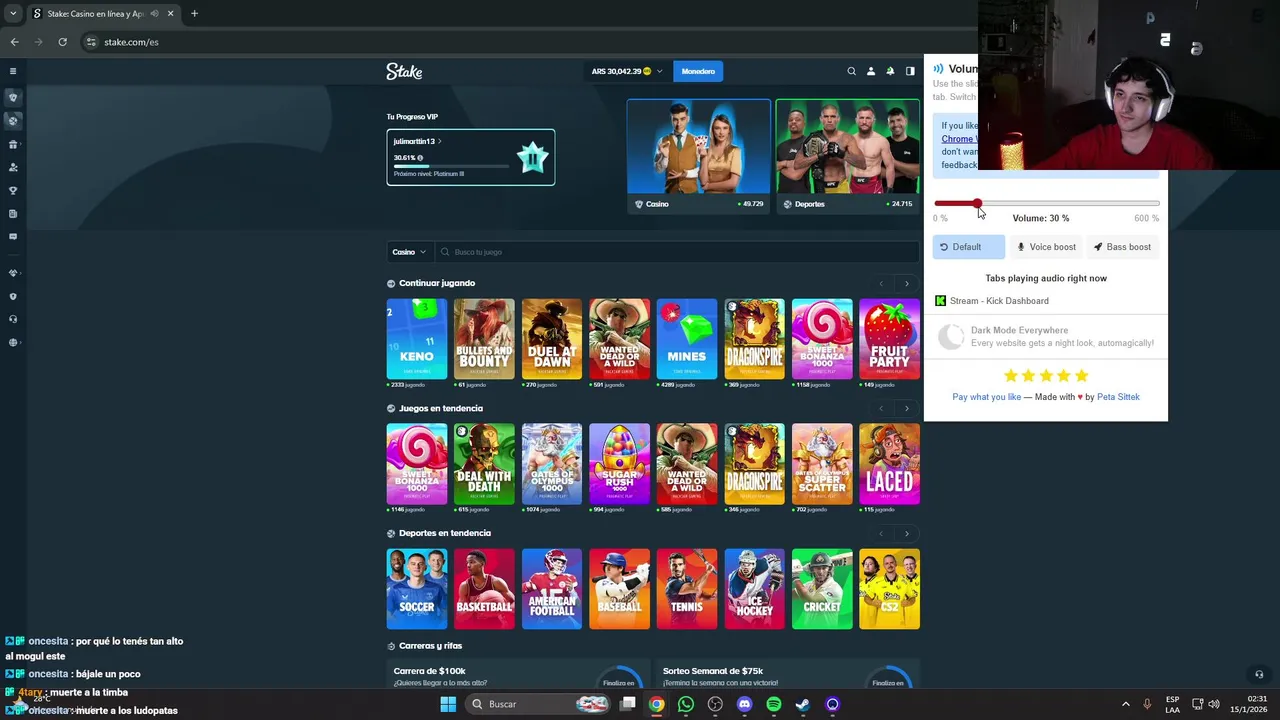Select the Voice boost preset
Image resolution: width=1280 pixels, height=720 pixels.
click(1046, 247)
